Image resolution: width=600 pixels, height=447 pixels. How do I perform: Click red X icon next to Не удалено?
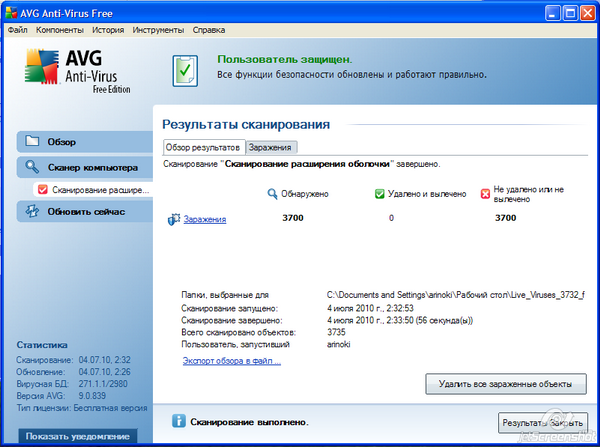coord(485,194)
